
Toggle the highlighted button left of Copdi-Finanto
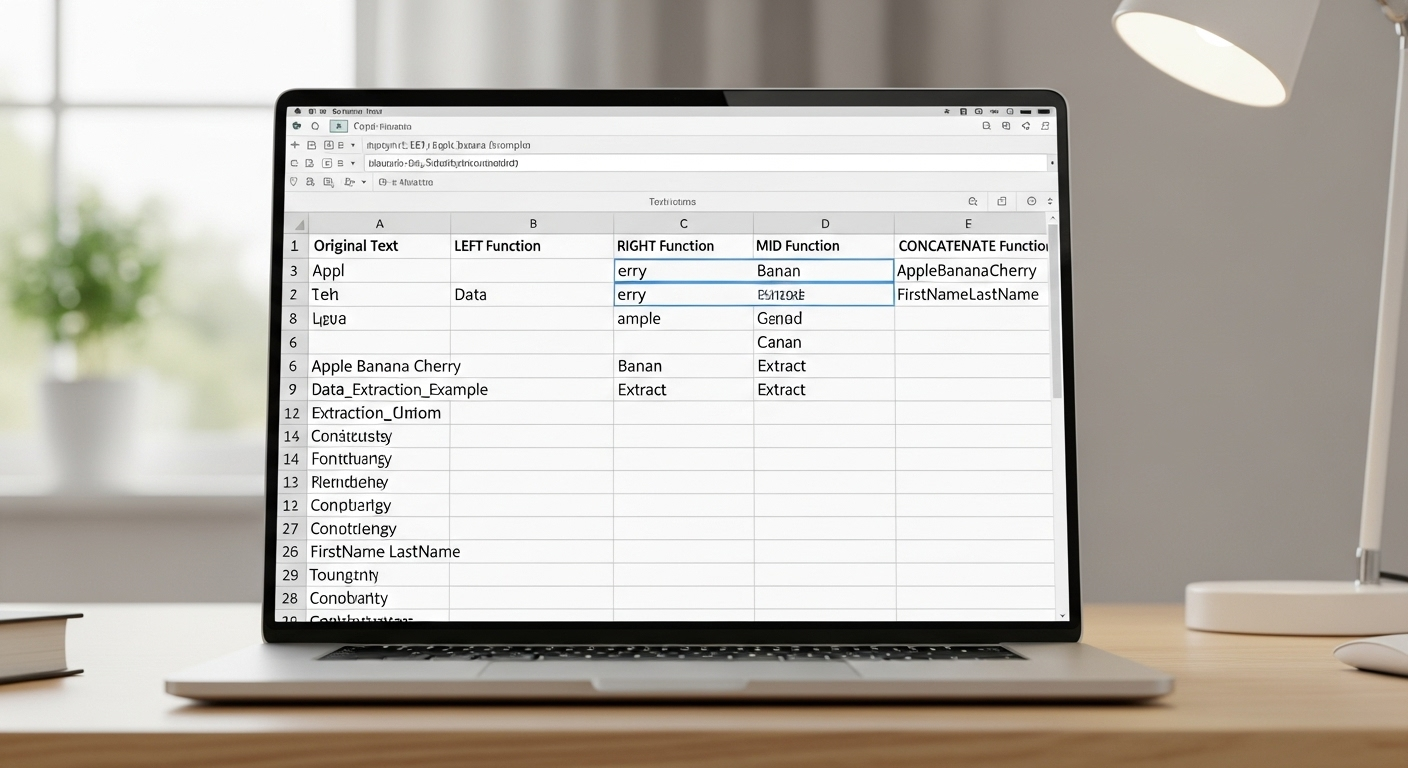click(x=339, y=127)
